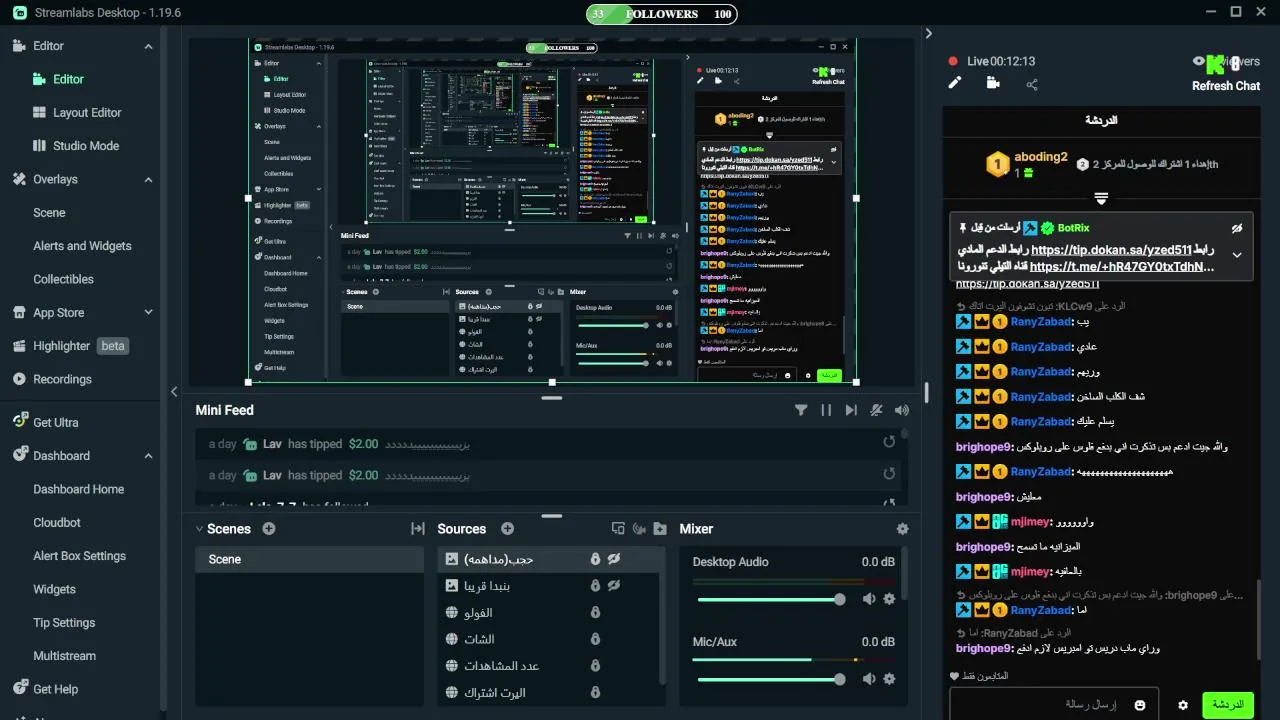
Task: Click the Recordings sidebar icon
Action: tap(20, 379)
